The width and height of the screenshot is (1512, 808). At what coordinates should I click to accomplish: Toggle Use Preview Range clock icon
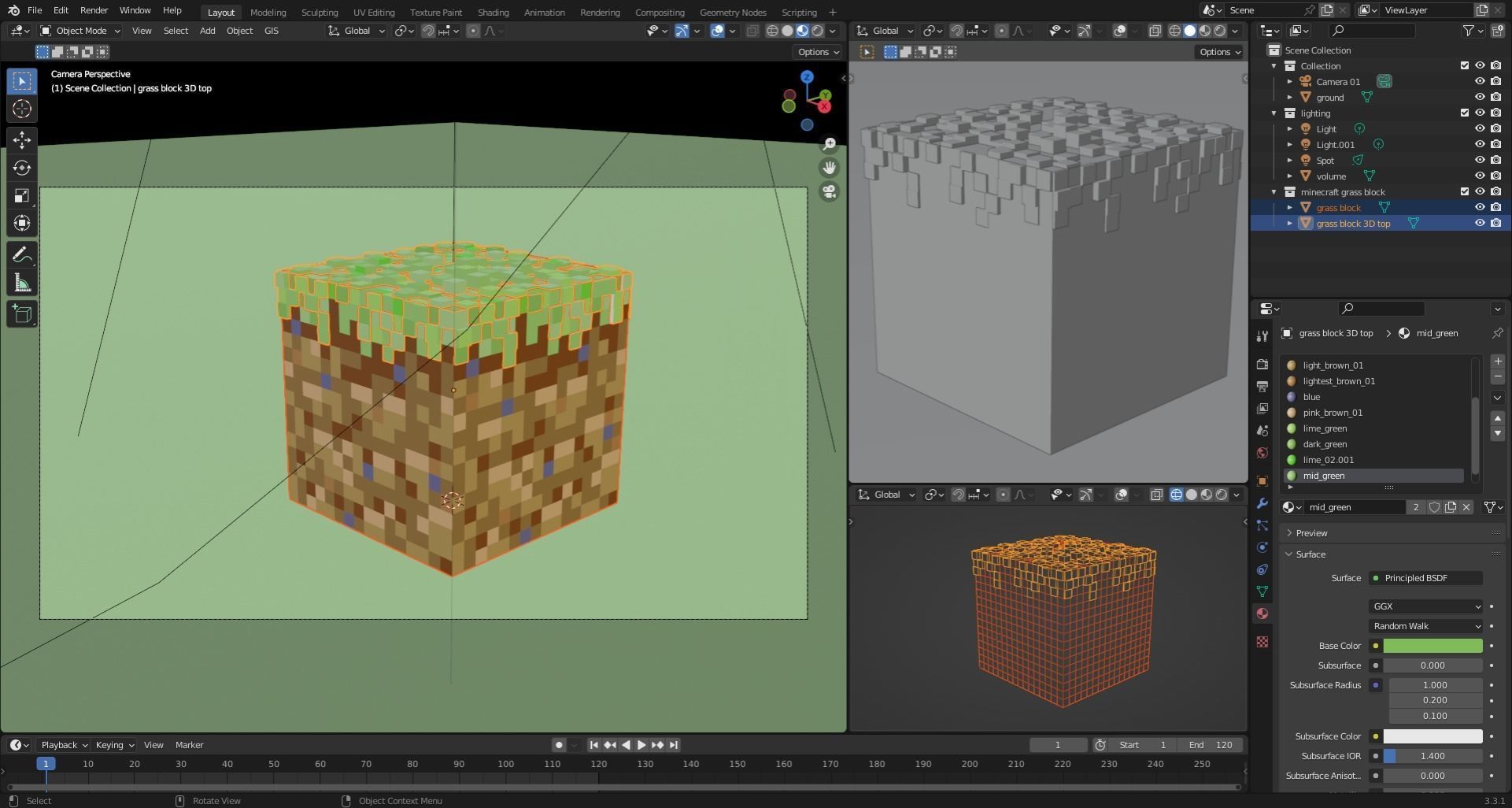tap(1100, 745)
